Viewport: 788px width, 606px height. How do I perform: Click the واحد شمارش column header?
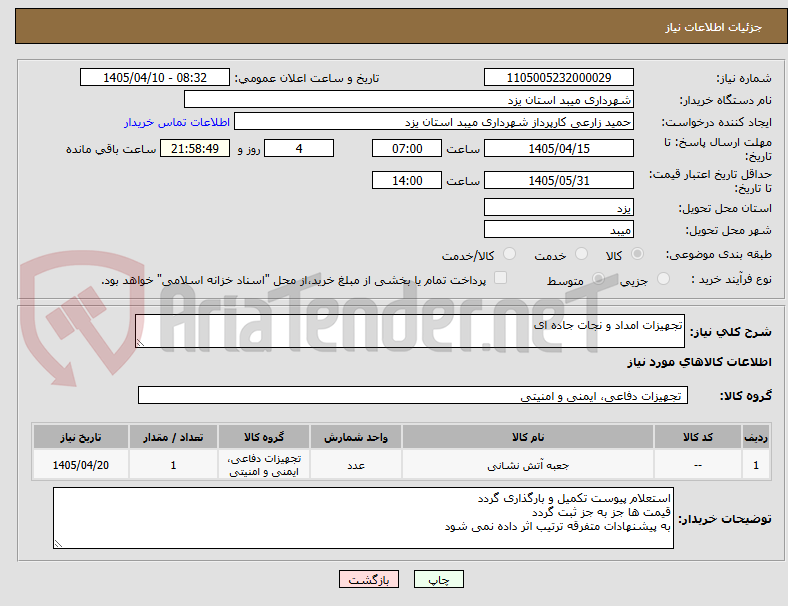point(356,437)
